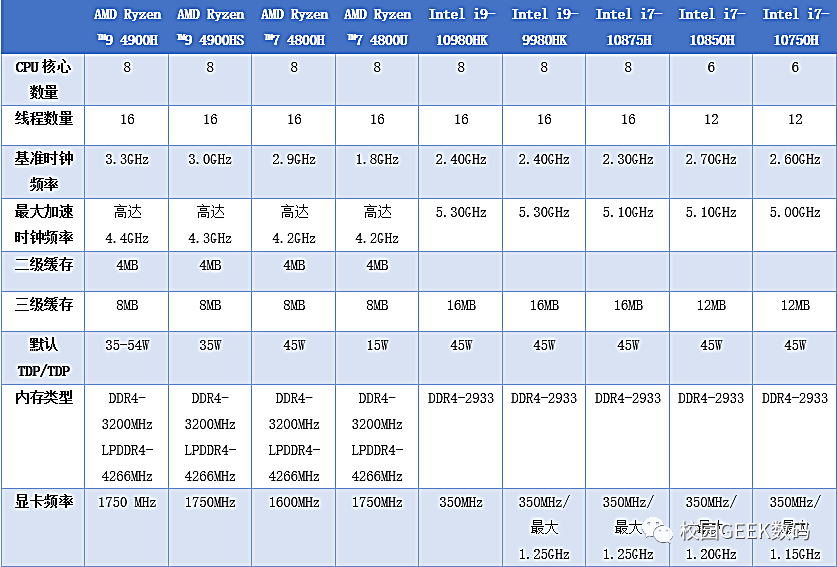The width and height of the screenshot is (837, 567).
Task: Select the 三级缓存 row label
Action: point(43,311)
